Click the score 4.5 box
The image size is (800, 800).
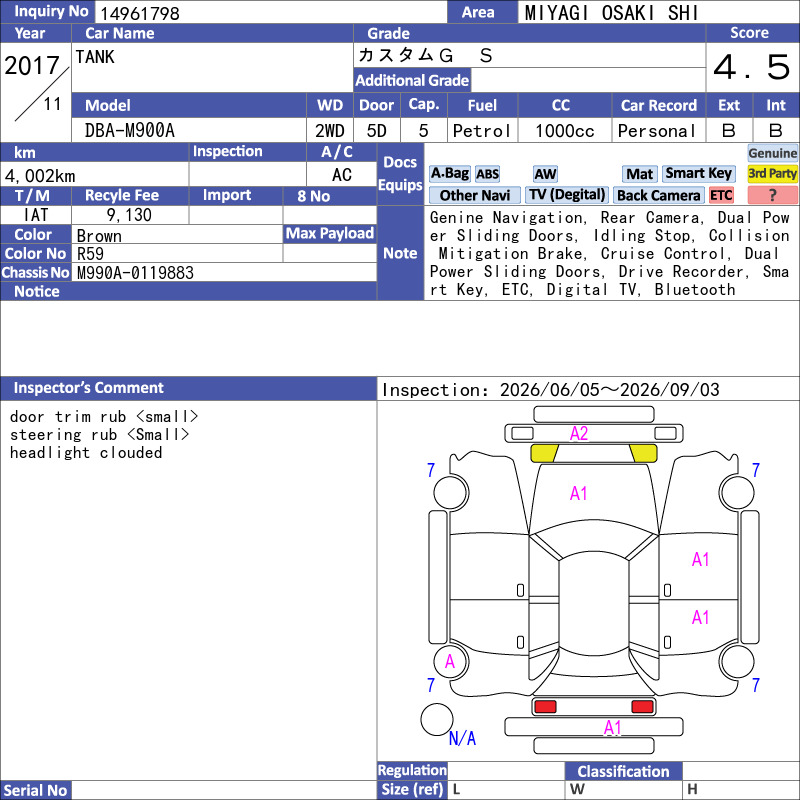click(752, 67)
